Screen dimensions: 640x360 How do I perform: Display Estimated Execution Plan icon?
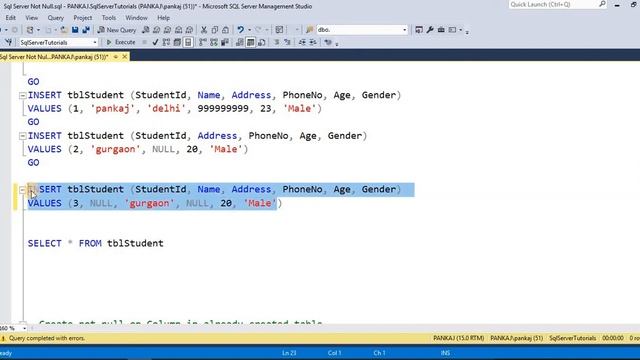[166, 42]
